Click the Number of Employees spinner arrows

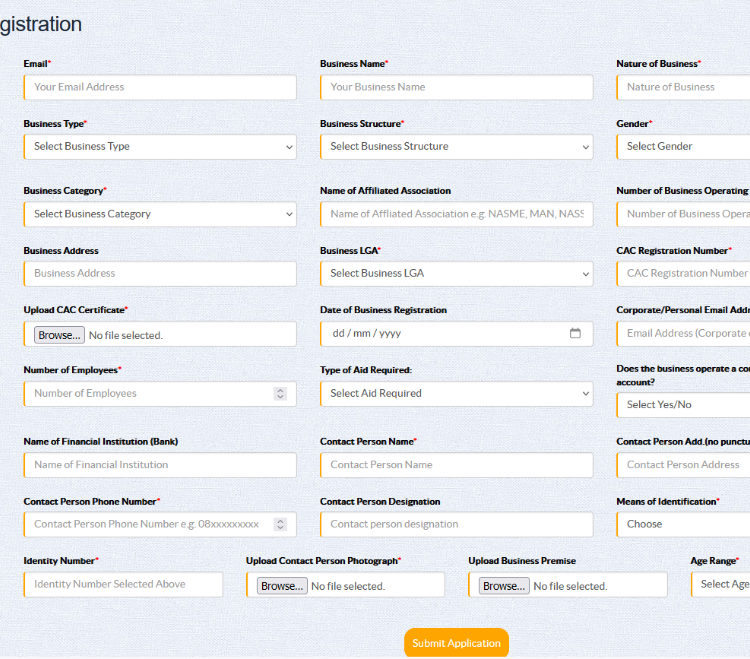pyautogui.click(x=279, y=394)
